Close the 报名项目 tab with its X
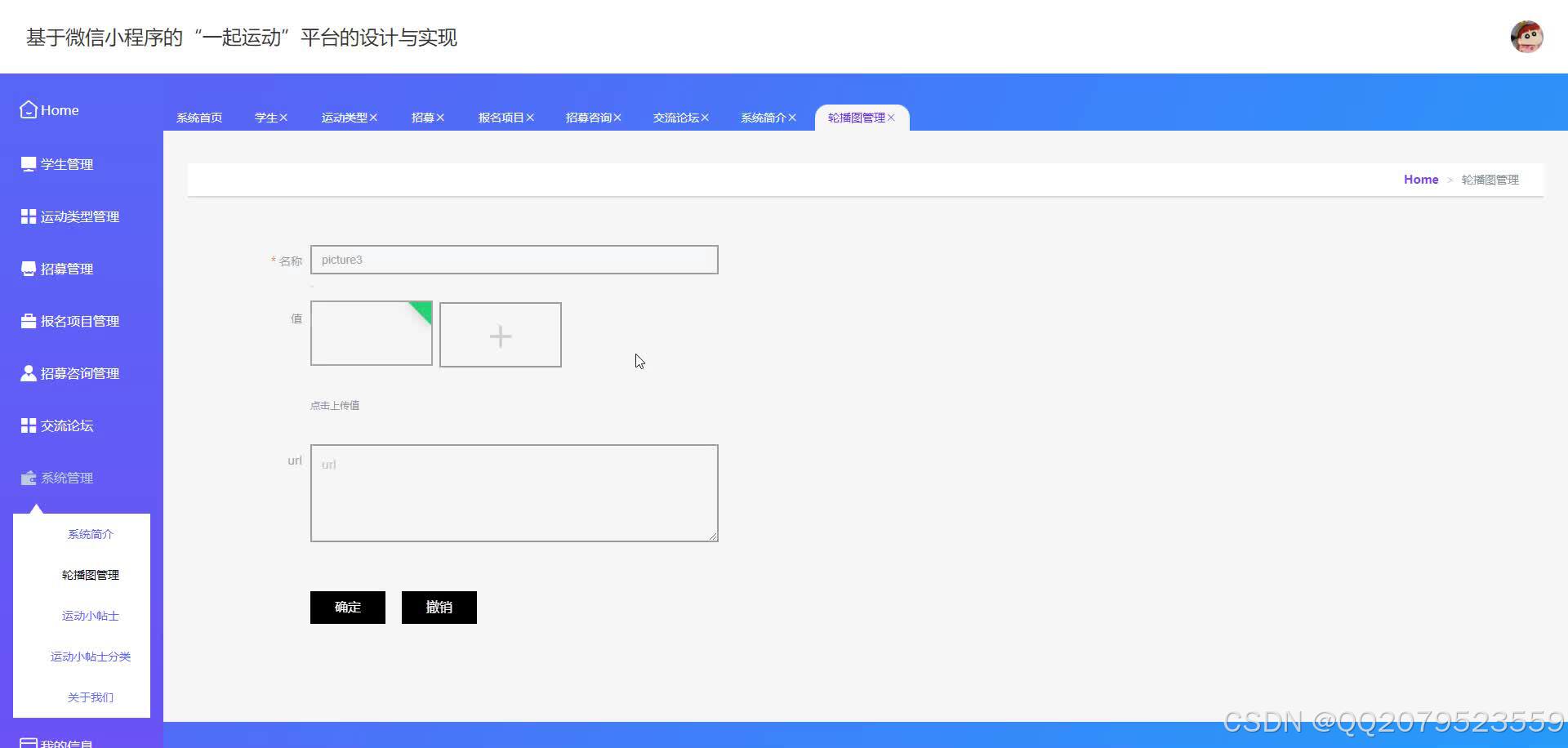This screenshot has height=748, width=1568. (x=530, y=118)
